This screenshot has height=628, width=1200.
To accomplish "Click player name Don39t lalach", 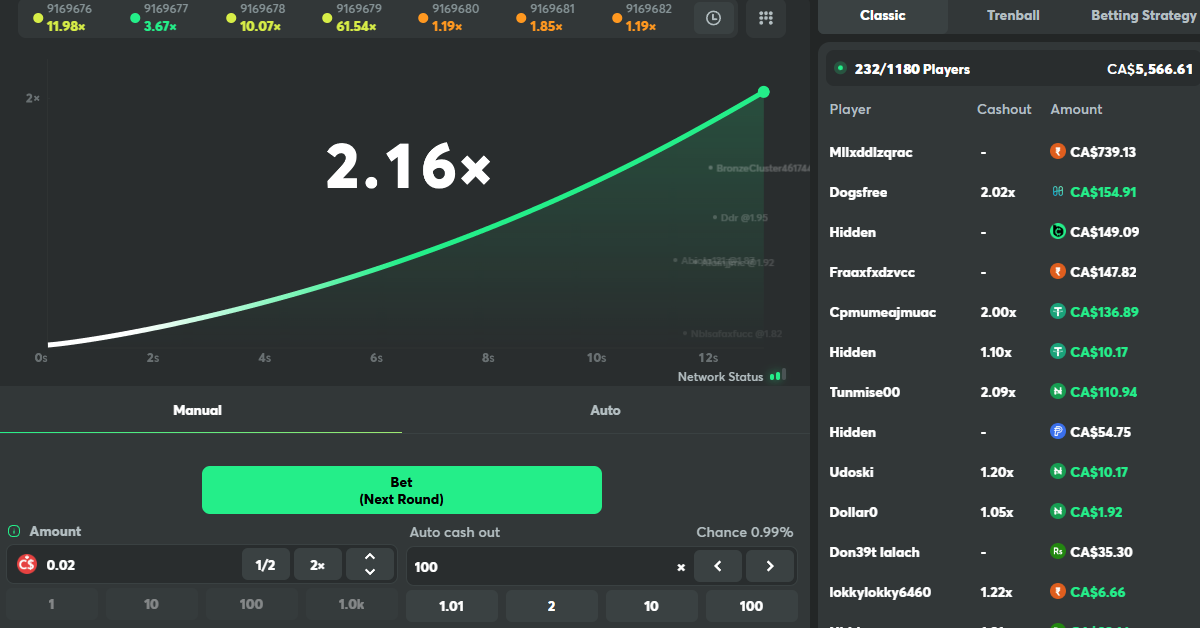I will pyautogui.click(x=875, y=552).
